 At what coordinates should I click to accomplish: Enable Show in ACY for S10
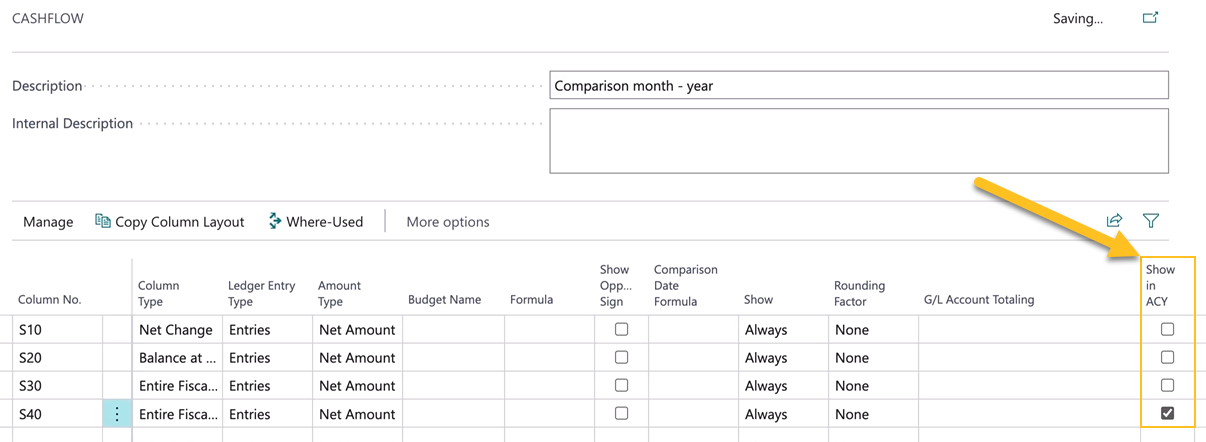pos(1167,329)
